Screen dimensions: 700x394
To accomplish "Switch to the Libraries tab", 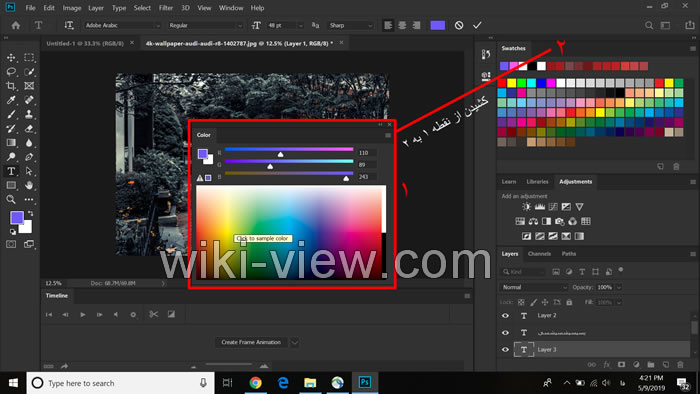I will [537, 182].
